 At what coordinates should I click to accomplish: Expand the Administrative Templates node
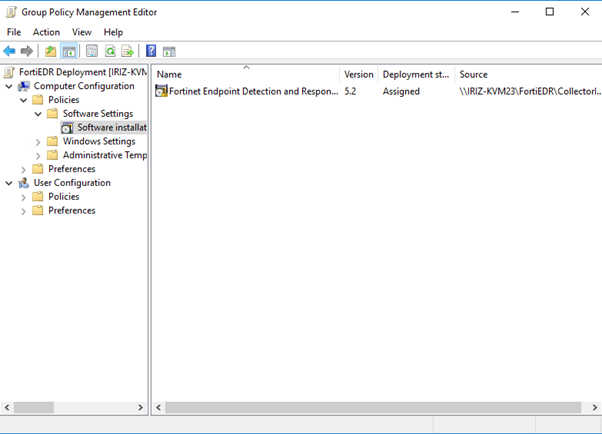38,156
